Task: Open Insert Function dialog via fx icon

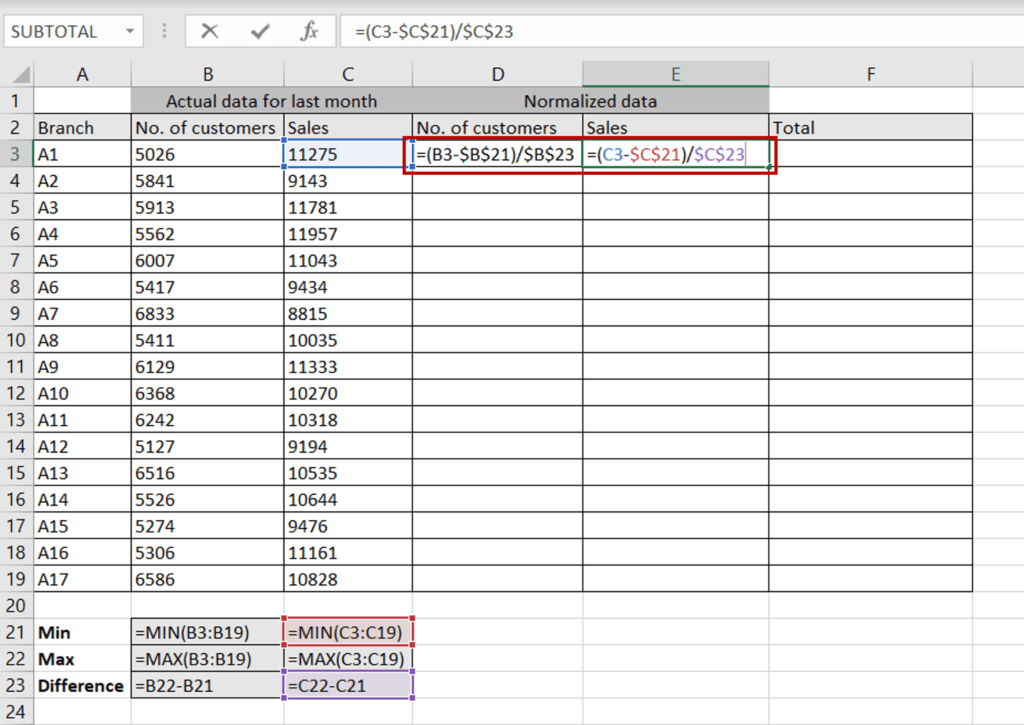Action: pos(309,31)
